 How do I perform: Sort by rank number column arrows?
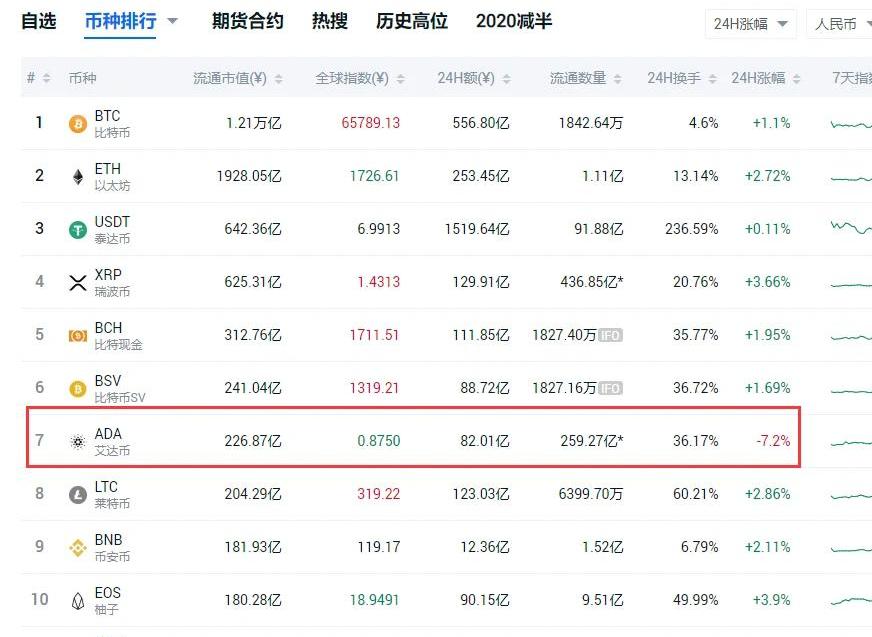46,78
